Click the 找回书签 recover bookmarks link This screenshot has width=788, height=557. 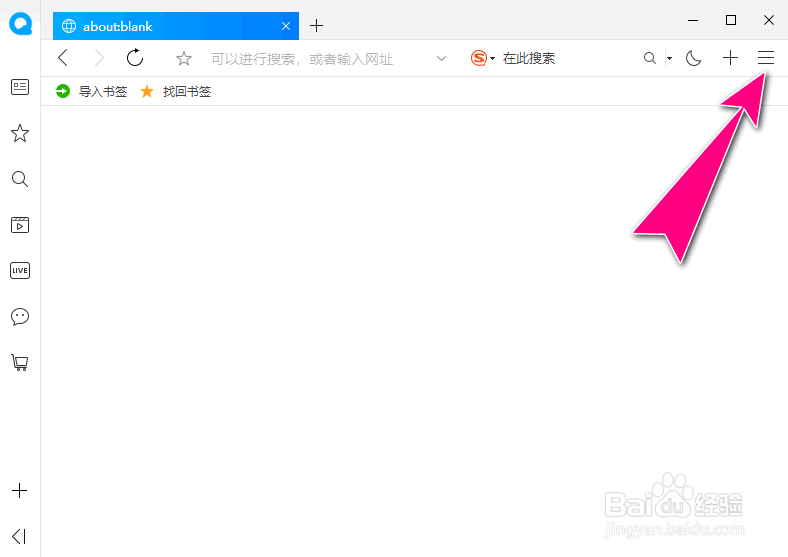pyautogui.click(x=175, y=91)
